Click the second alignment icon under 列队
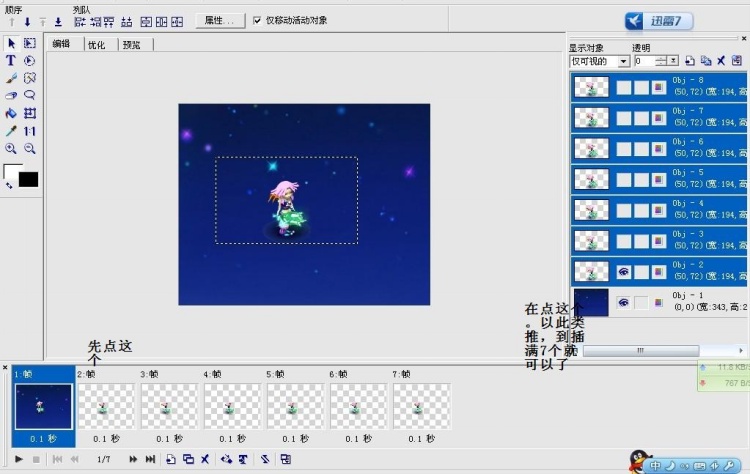This screenshot has height=474, width=750. pos(95,22)
